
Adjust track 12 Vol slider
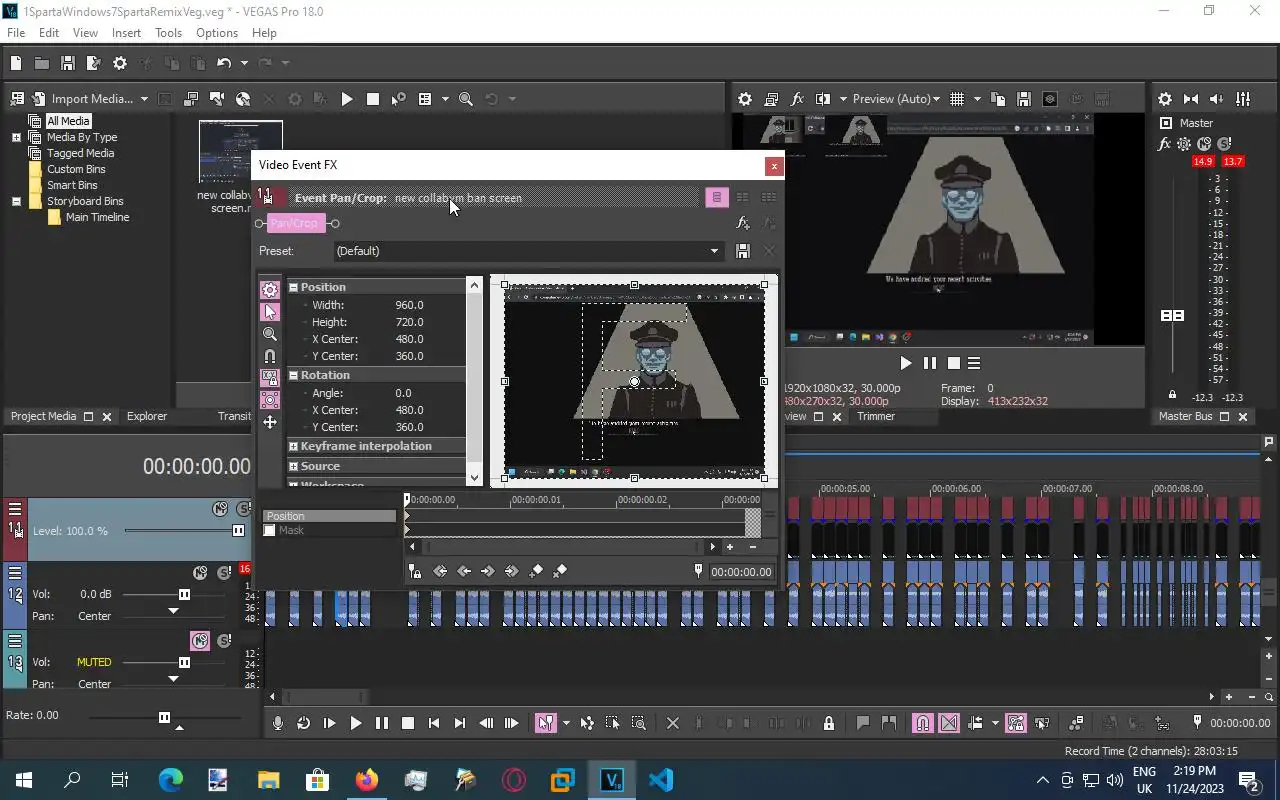(184, 594)
